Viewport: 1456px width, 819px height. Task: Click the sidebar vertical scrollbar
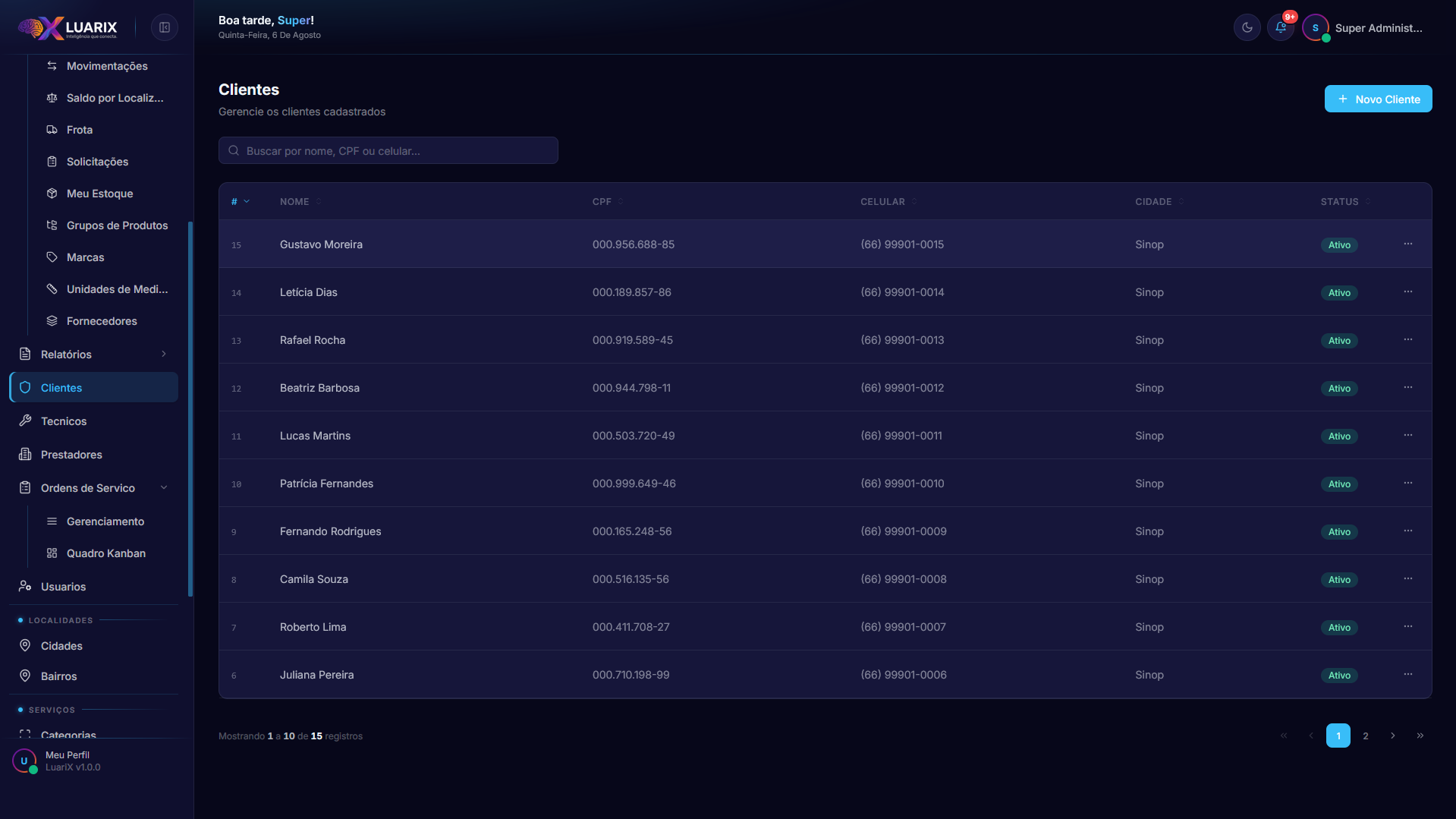point(190,409)
